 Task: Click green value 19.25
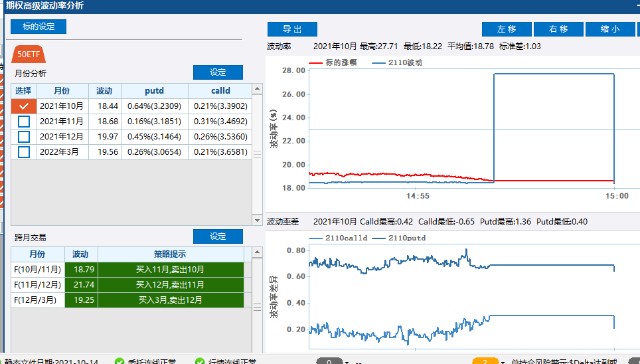click(81, 300)
